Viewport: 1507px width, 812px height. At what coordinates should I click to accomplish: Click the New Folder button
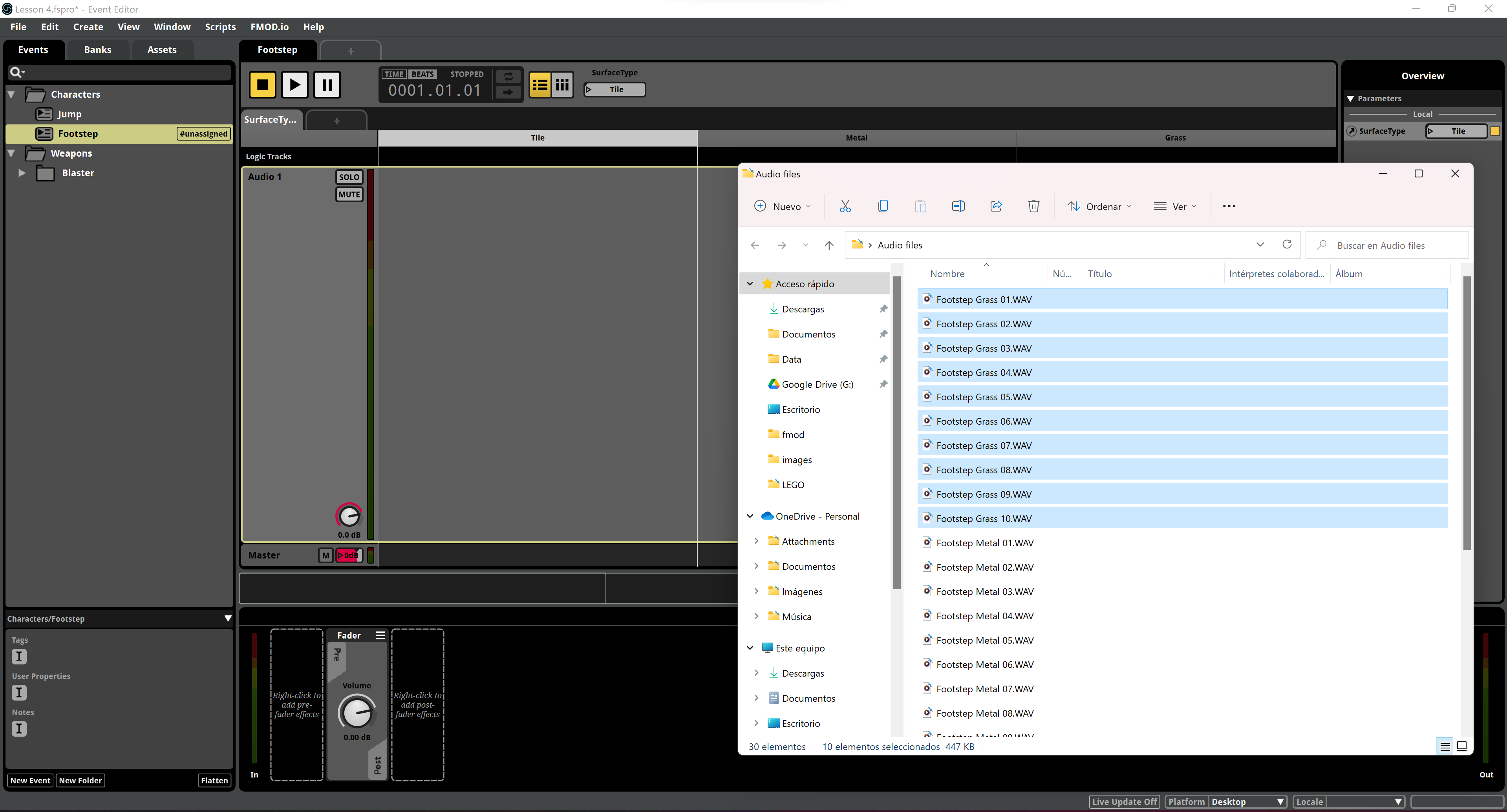pyautogui.click(x=80, y=780)
